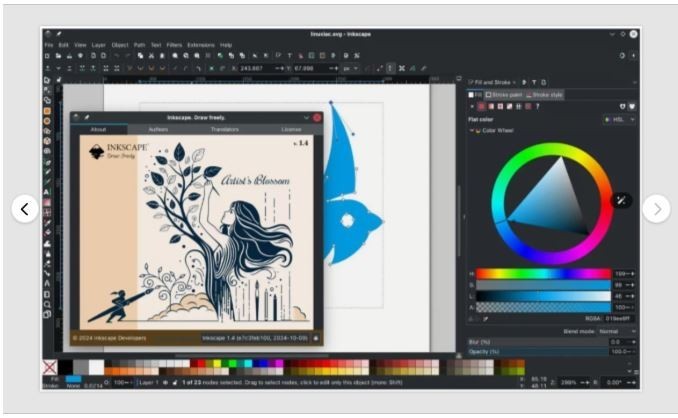Choose the Shape Builder tool
This screenshot has width=678, height=418.
47,100
